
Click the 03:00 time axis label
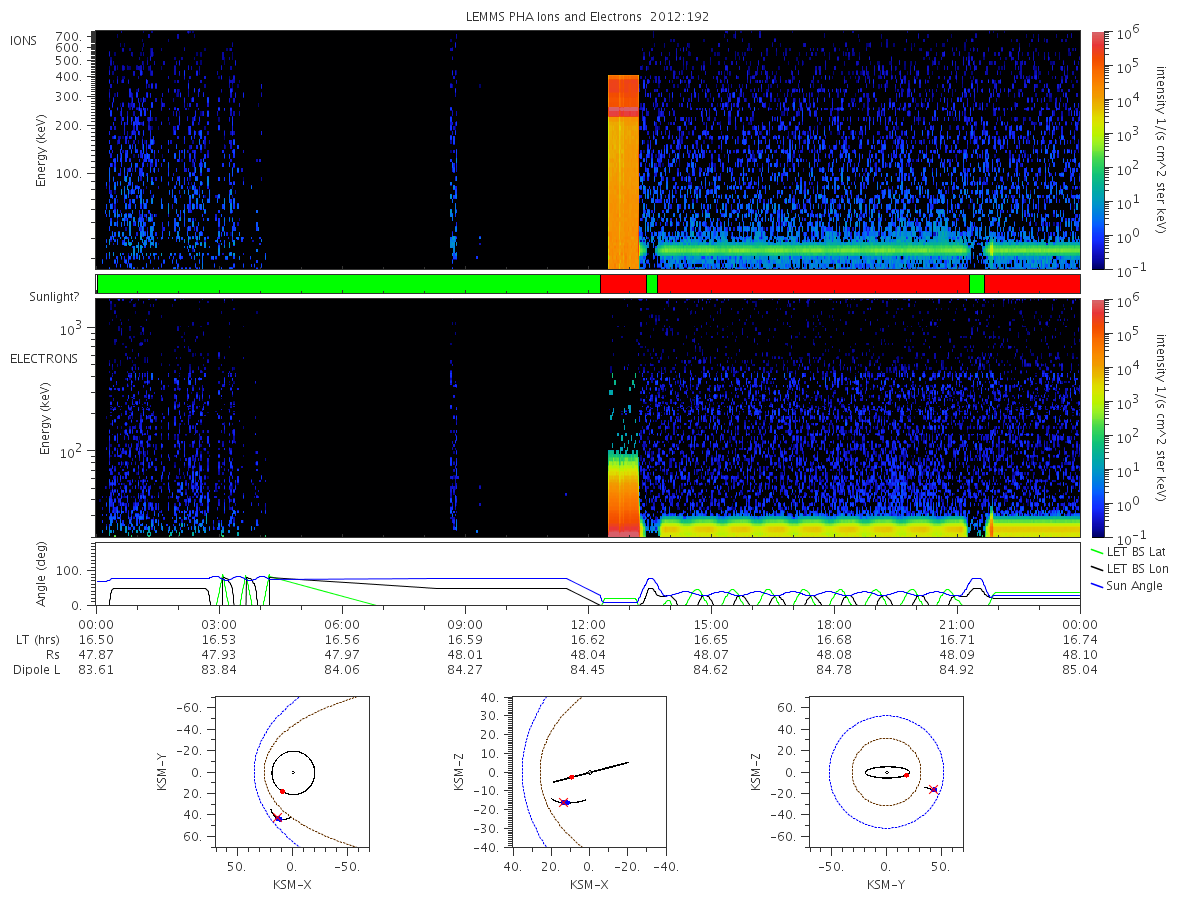pos(218,624)
